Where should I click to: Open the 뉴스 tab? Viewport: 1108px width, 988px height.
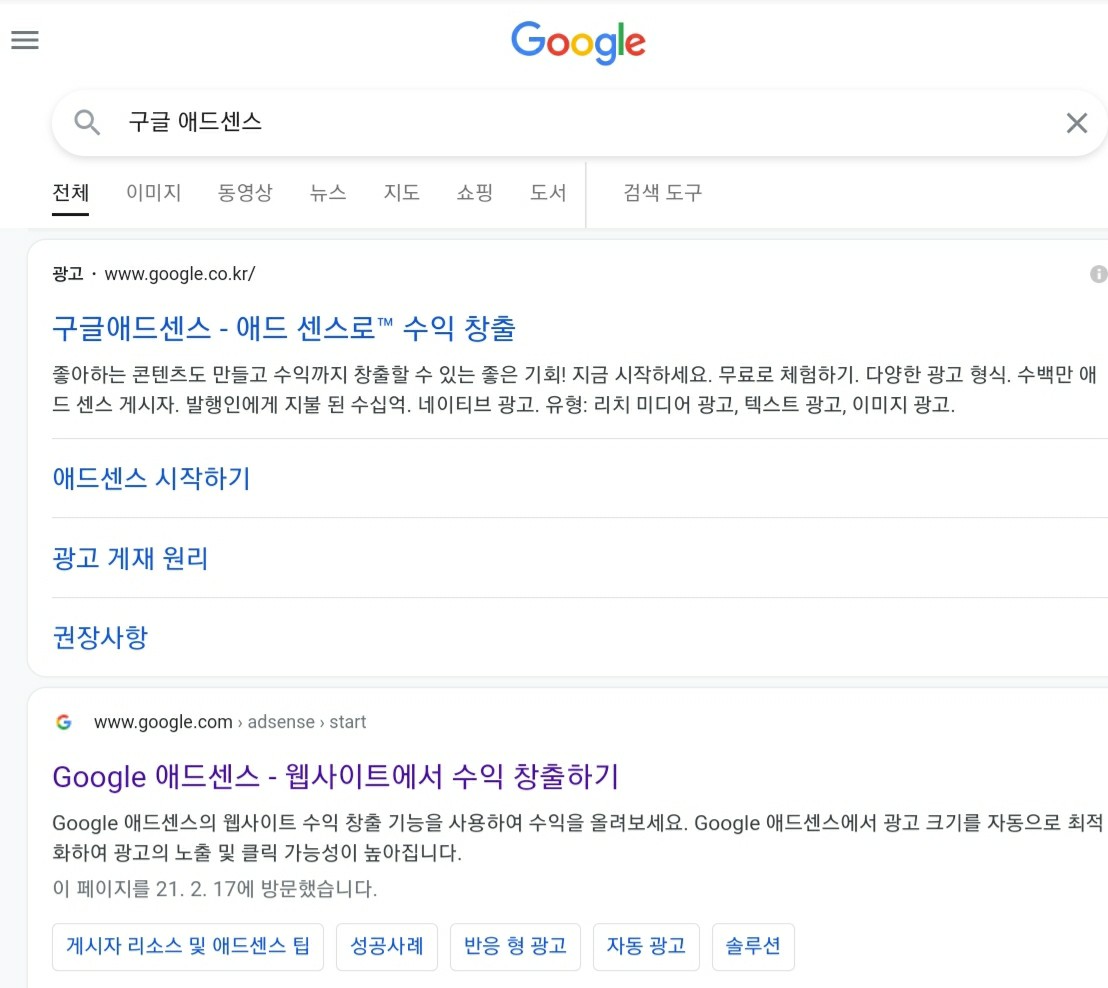coord(328,192)
